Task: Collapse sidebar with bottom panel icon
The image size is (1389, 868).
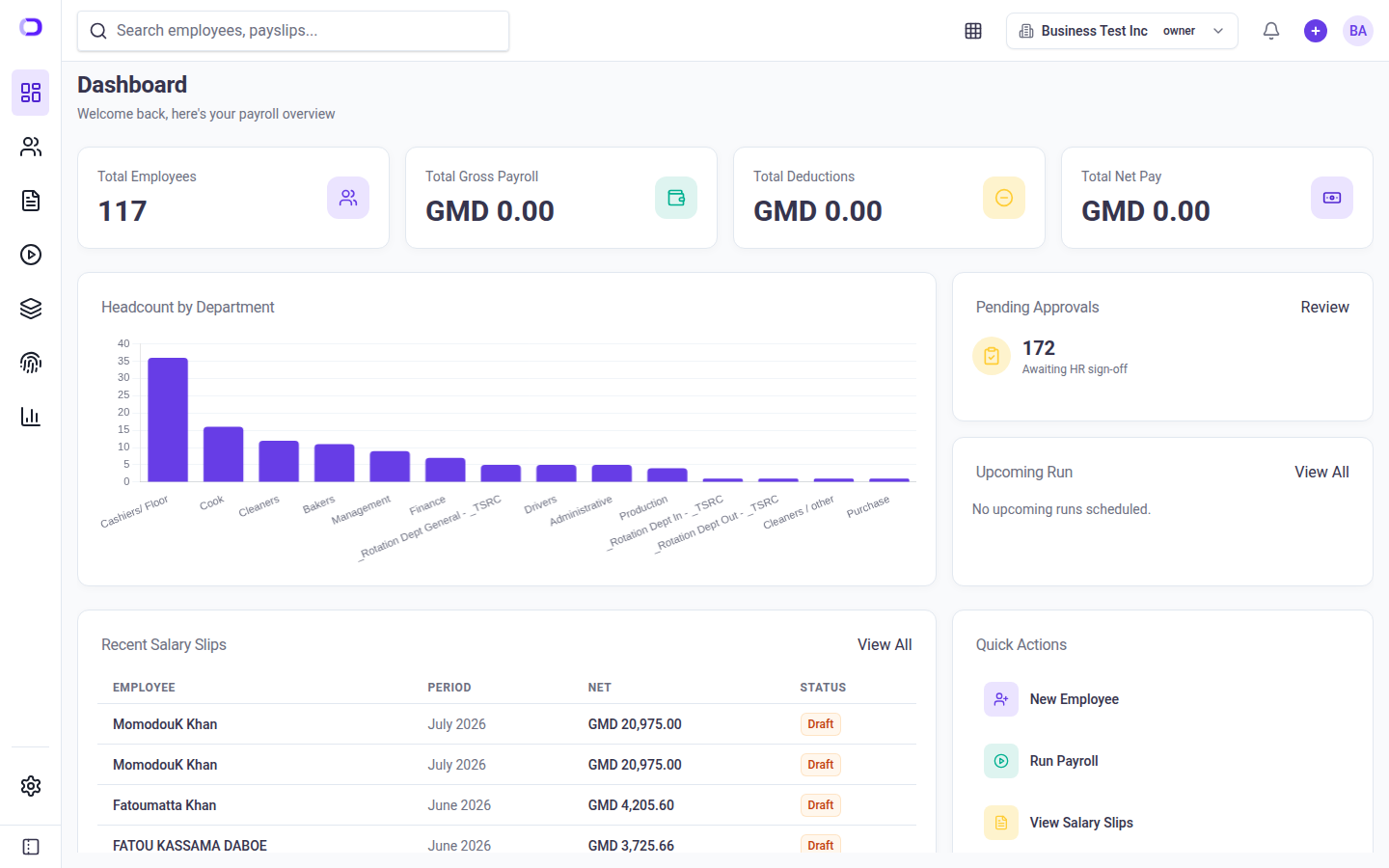Action: coord(31,847)
